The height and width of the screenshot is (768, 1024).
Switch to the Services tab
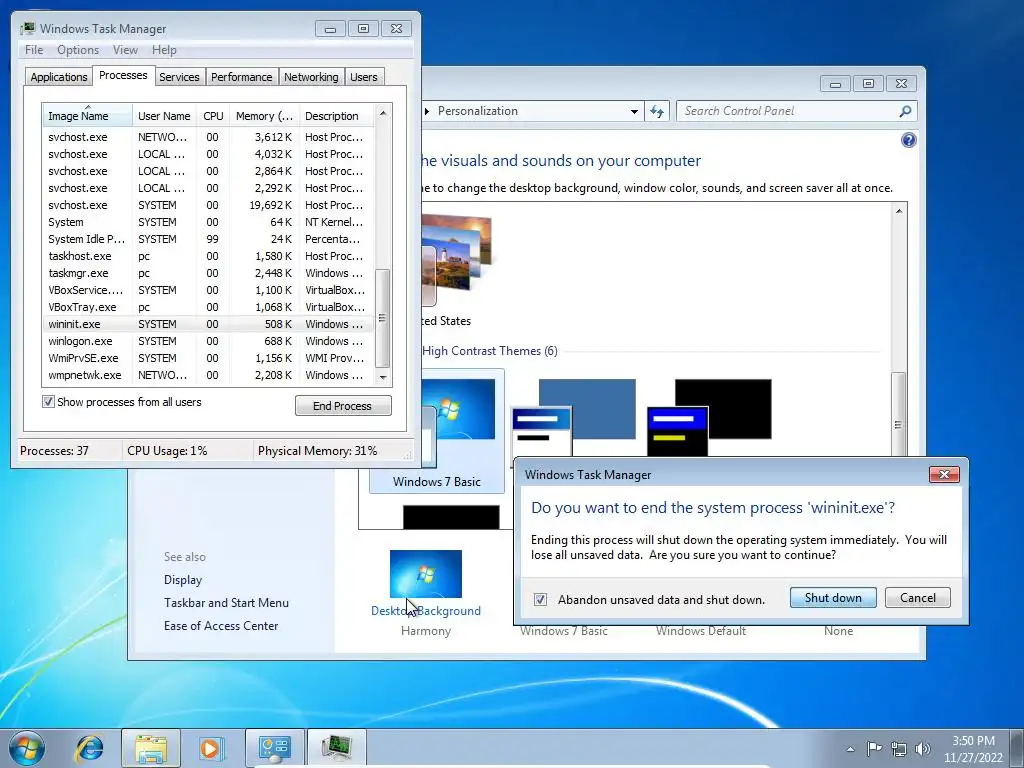click(179, 77)
